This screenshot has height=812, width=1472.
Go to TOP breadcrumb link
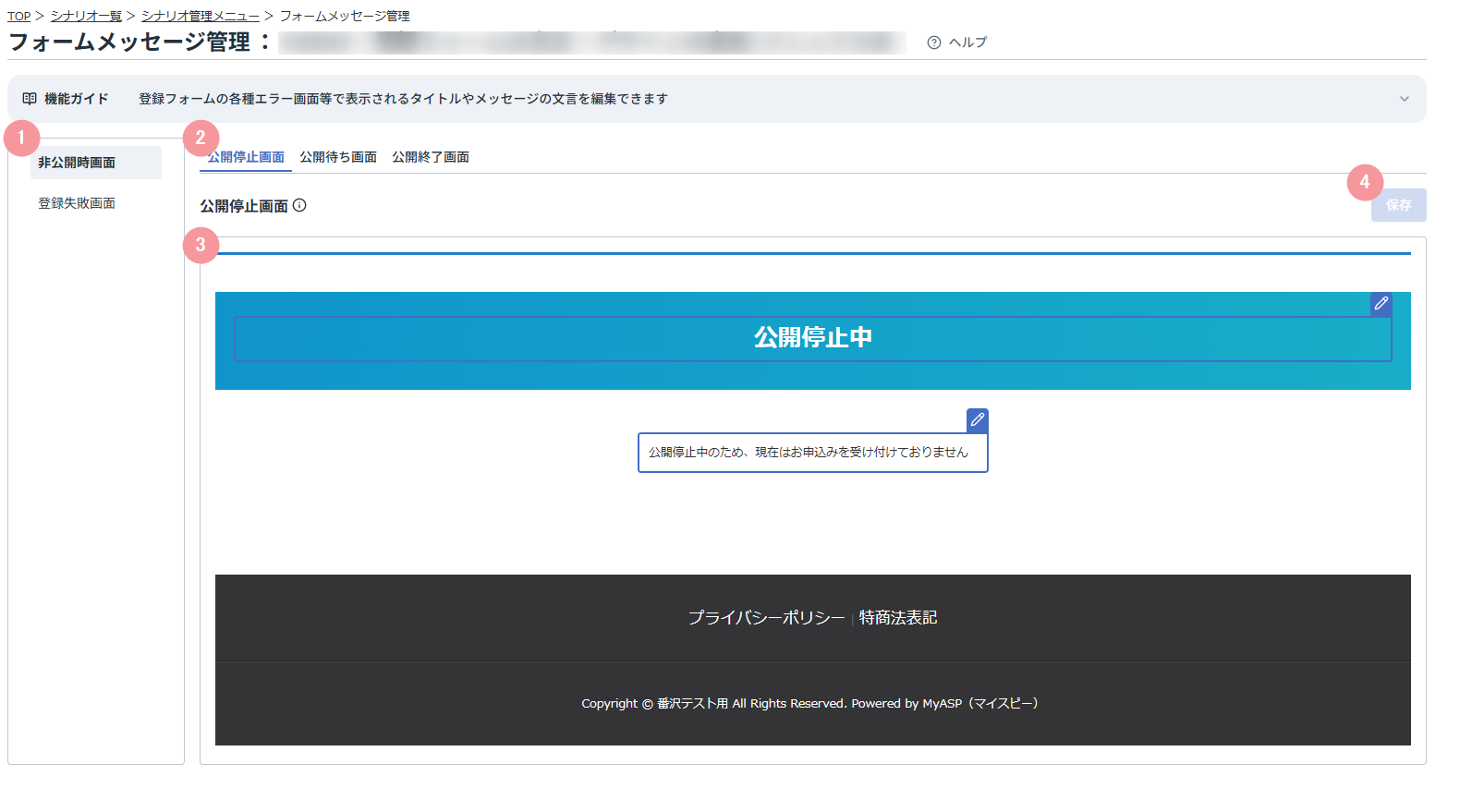(x=19, y=17)
